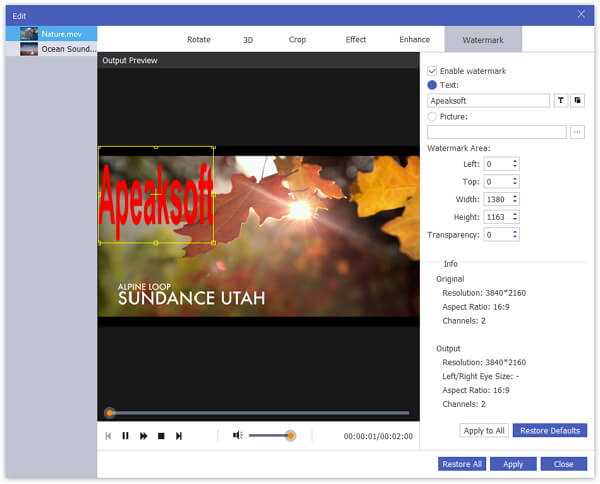Open the watermark text color picker
This screenshot has width=600, height=484.
click(577, 101)
